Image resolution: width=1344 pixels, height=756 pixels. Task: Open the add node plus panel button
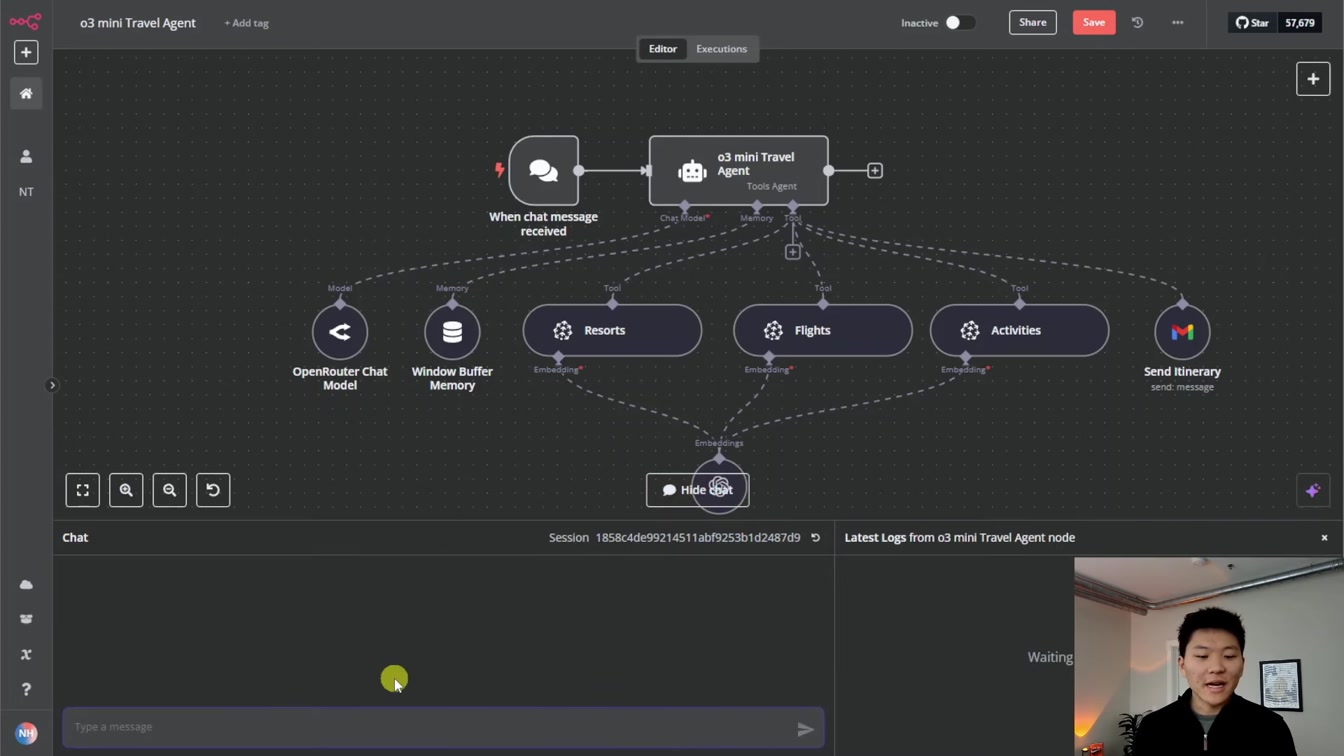click(x=1313, y=79)
